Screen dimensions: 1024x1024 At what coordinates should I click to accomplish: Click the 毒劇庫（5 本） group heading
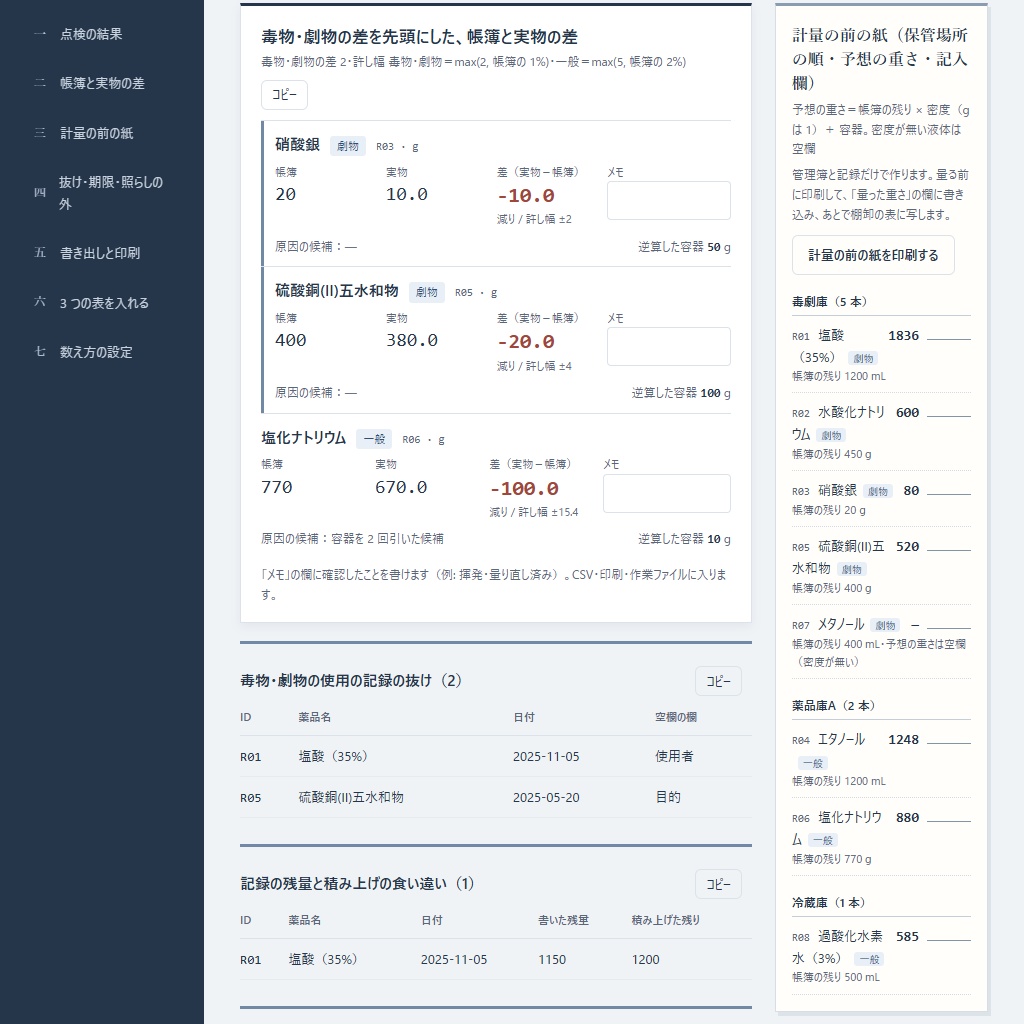click(829, 302)
